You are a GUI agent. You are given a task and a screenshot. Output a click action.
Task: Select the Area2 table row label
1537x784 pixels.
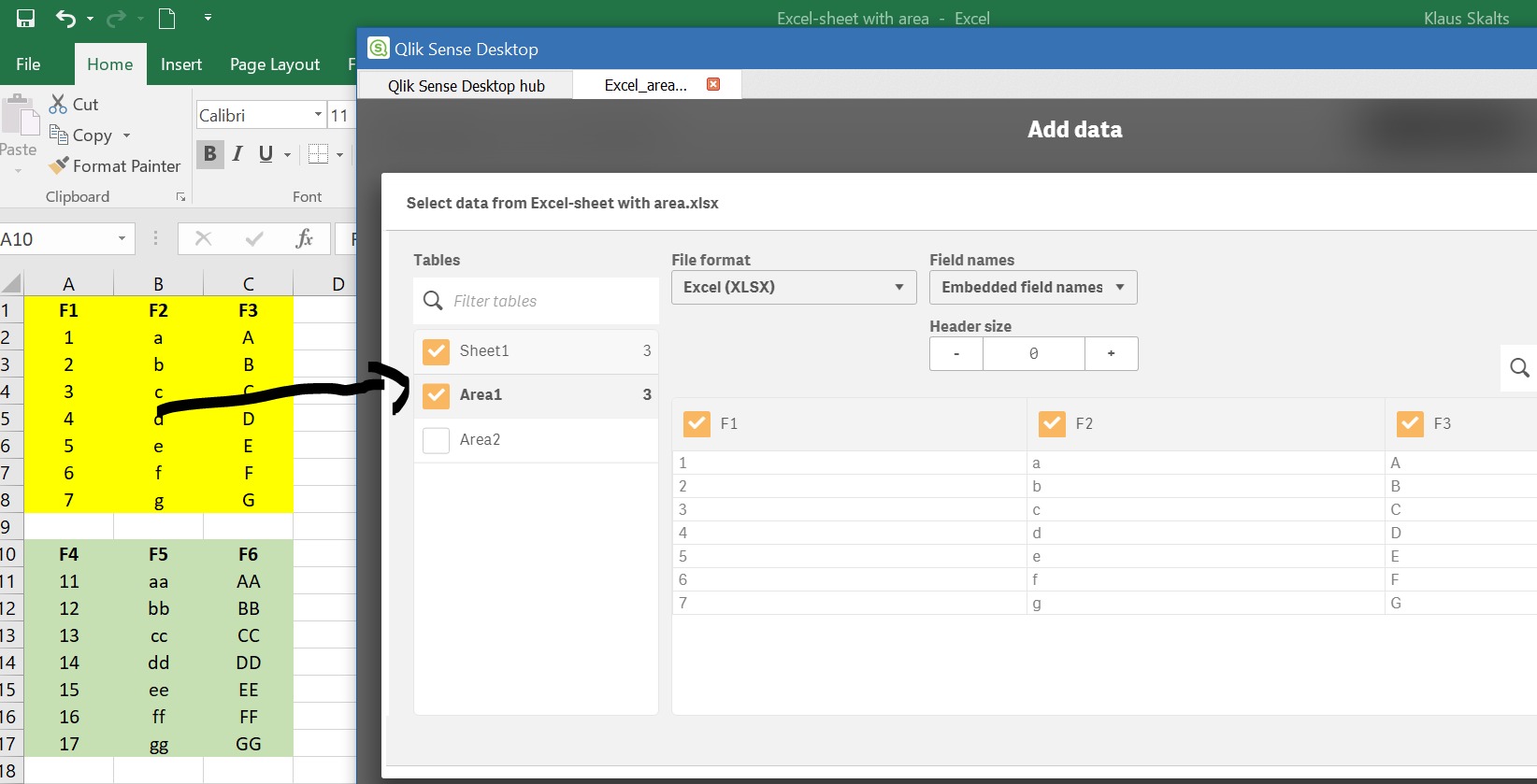[x=480, y=440]
